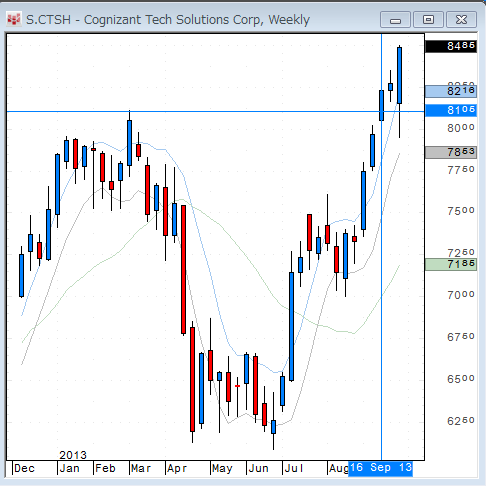Click the Dec label on time axis
The height and width of the screenshot is (486, 486).
pyautogui.click(x=24, y=468)
